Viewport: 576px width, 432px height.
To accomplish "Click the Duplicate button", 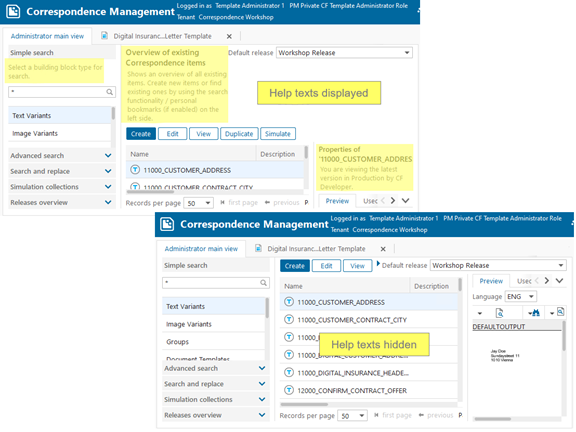I will click(239, 134).
